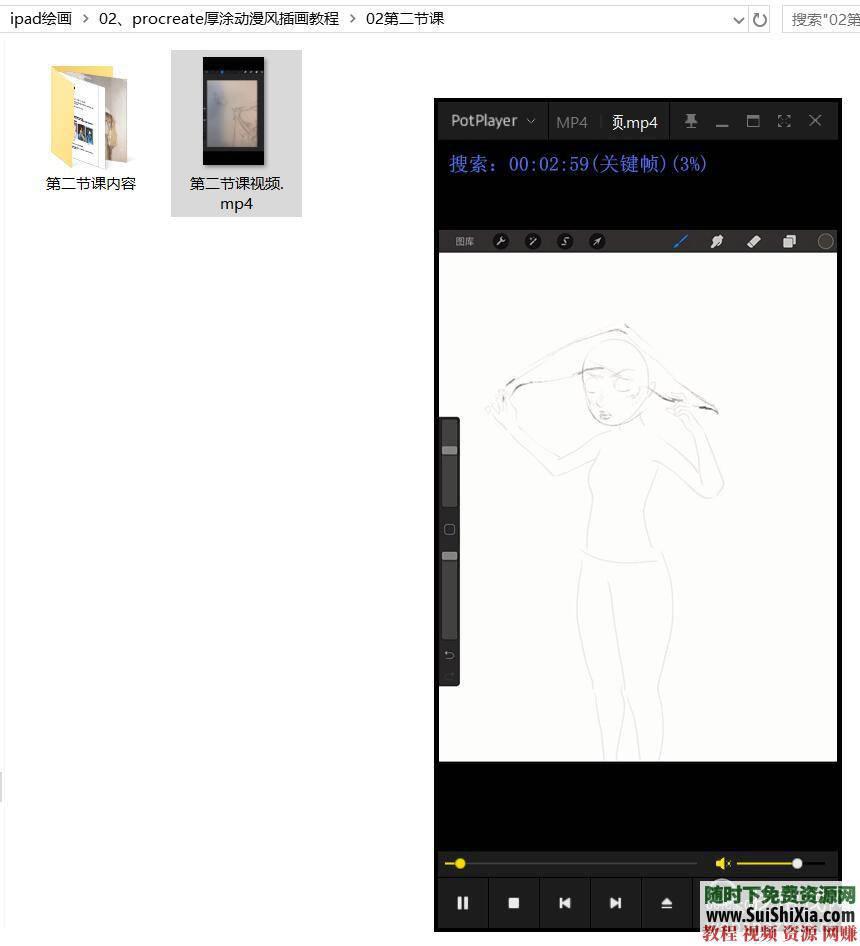Tap the 图库 Gallery button
Viewport: 860px width, 946px height.
tap(464, 241)
